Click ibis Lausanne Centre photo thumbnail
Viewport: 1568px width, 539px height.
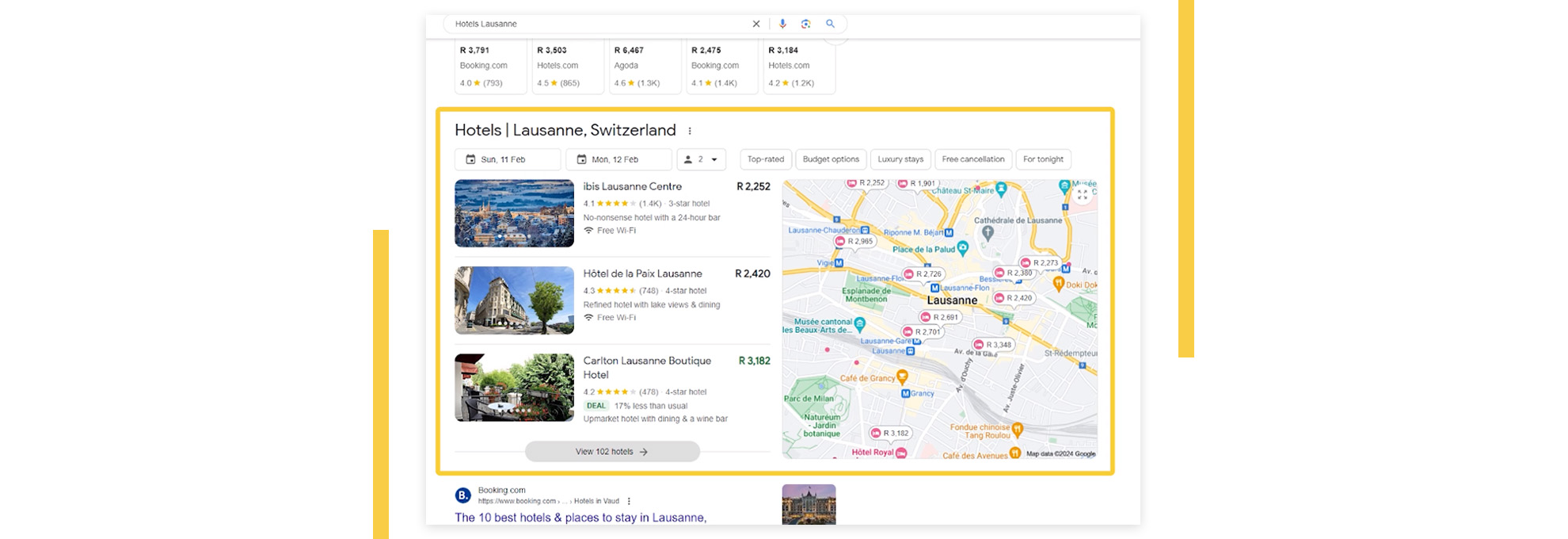[x=514, y=213]
